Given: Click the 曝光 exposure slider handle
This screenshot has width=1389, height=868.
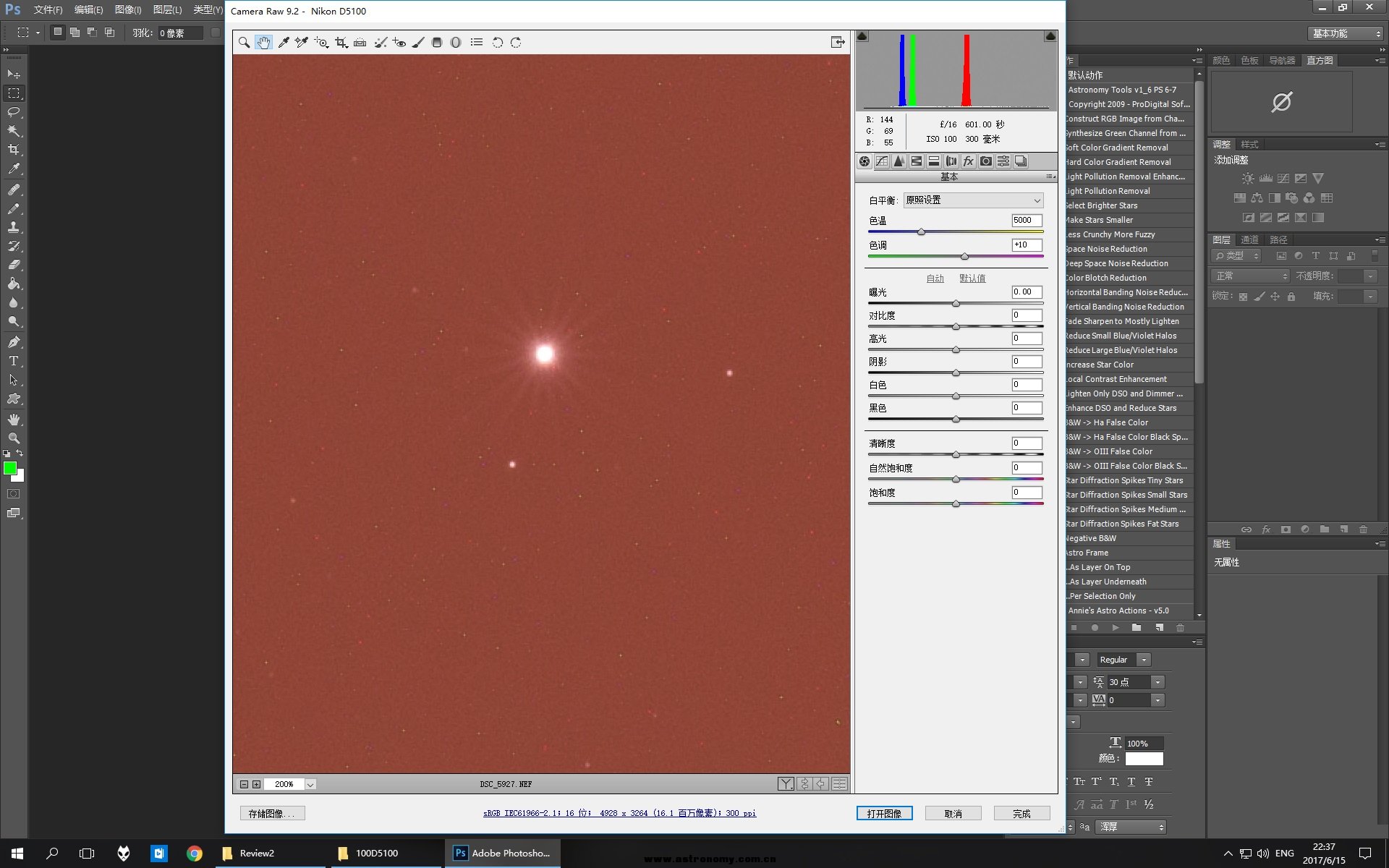Looking at the screenshot, I should 956,304.
